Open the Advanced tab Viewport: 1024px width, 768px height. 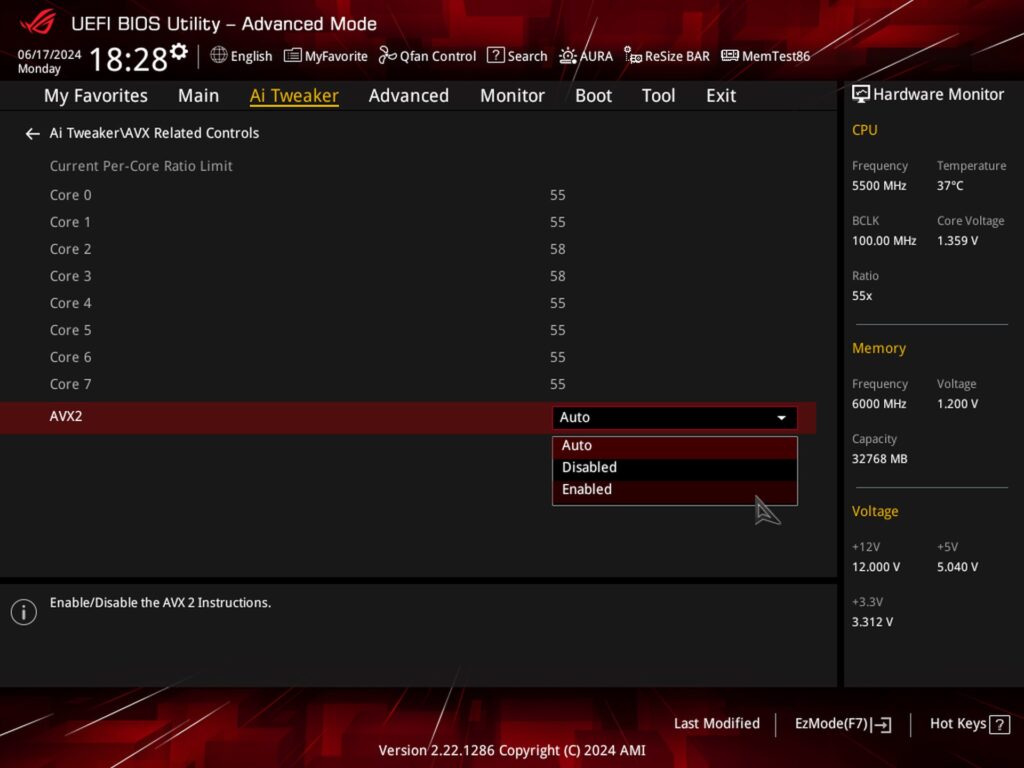409,96
